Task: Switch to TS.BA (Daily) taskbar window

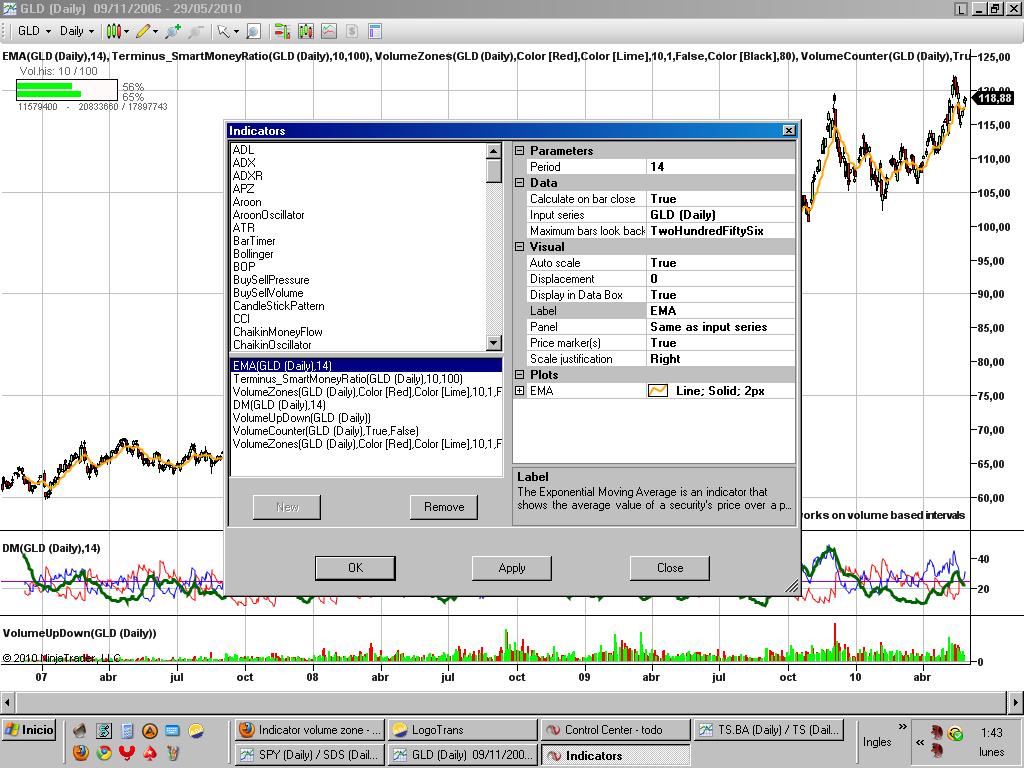Action: (x=769, y=729)
